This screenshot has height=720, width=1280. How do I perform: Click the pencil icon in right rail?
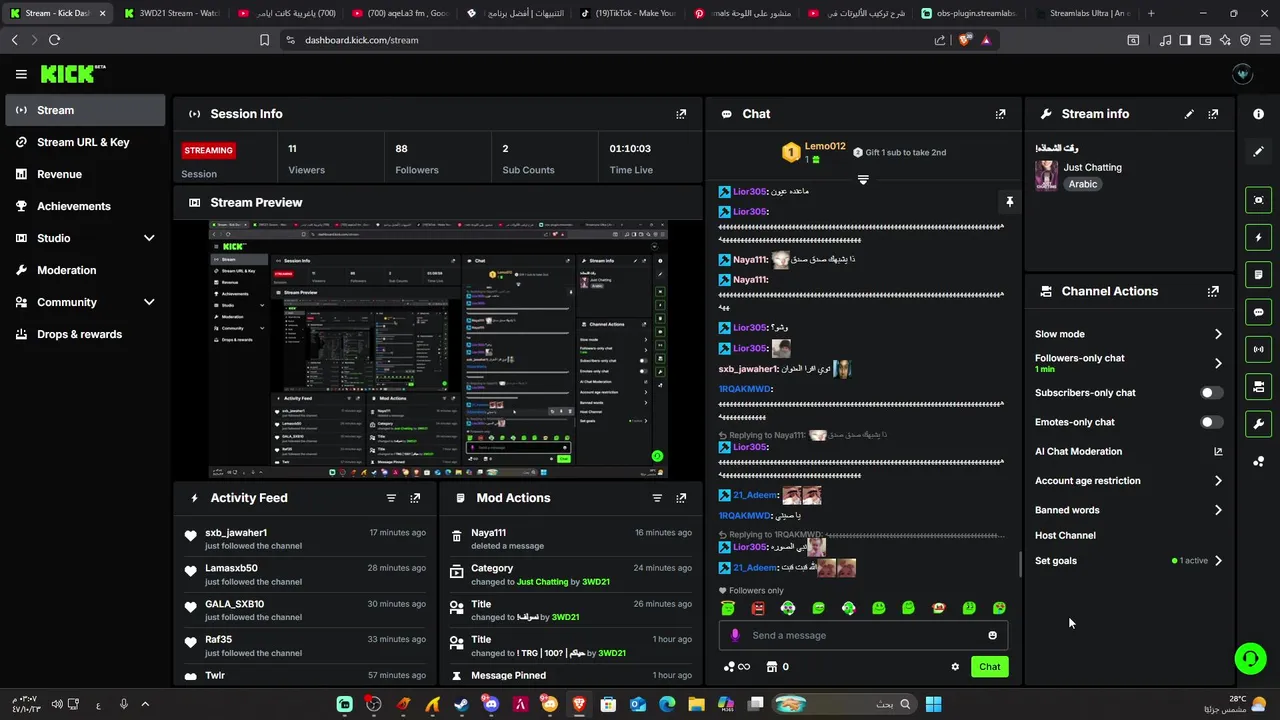coord(1258,152)
